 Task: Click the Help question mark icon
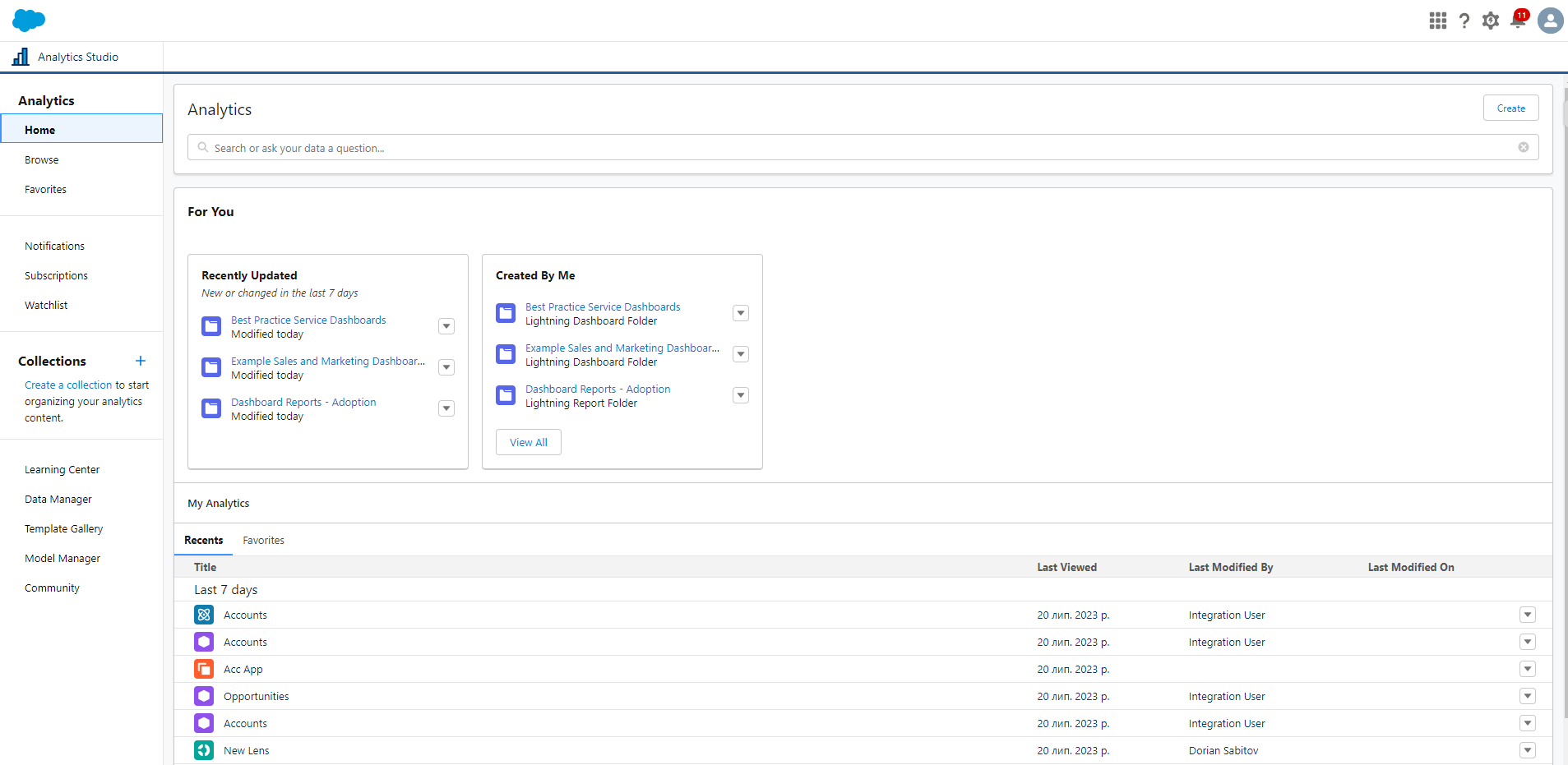(x=1464, y=21)
